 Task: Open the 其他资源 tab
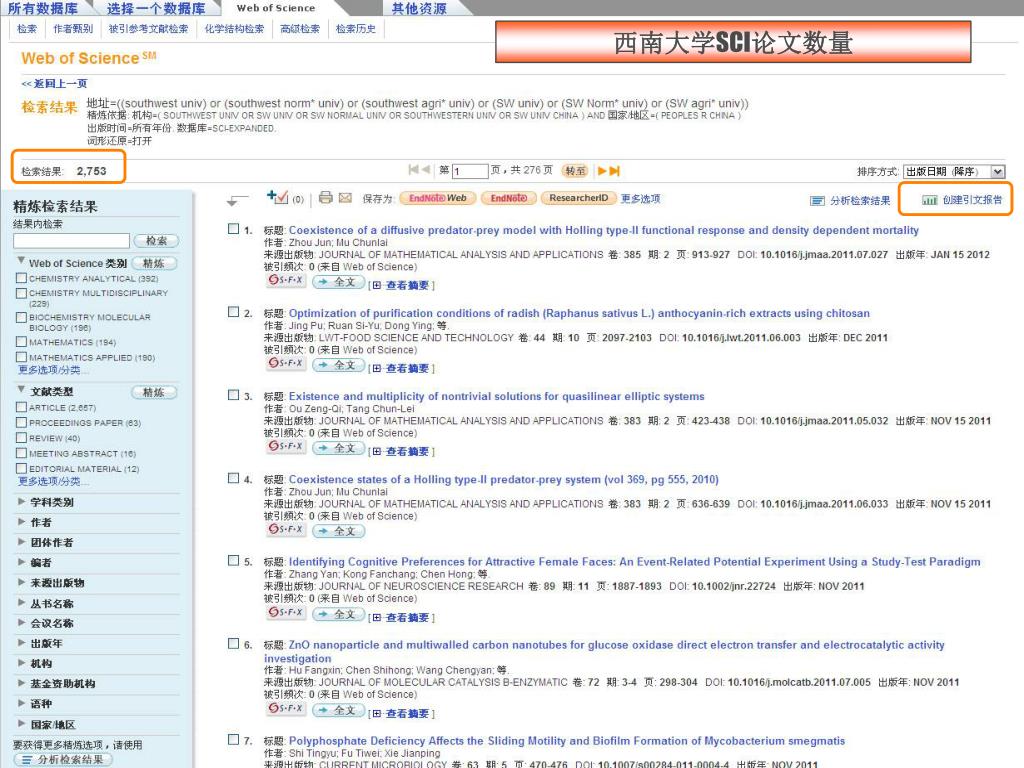point(419,8)
